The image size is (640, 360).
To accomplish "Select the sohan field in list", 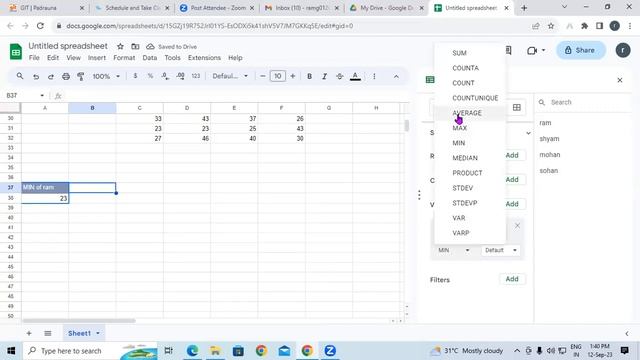I will click(x=549, y=171).
